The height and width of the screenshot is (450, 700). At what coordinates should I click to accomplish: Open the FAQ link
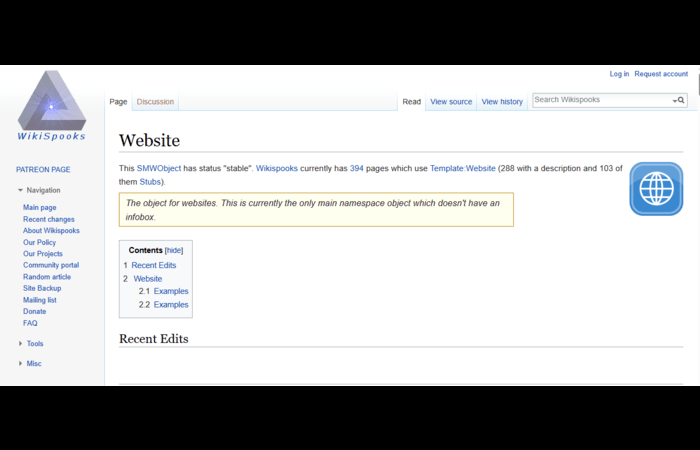point(30,323)
